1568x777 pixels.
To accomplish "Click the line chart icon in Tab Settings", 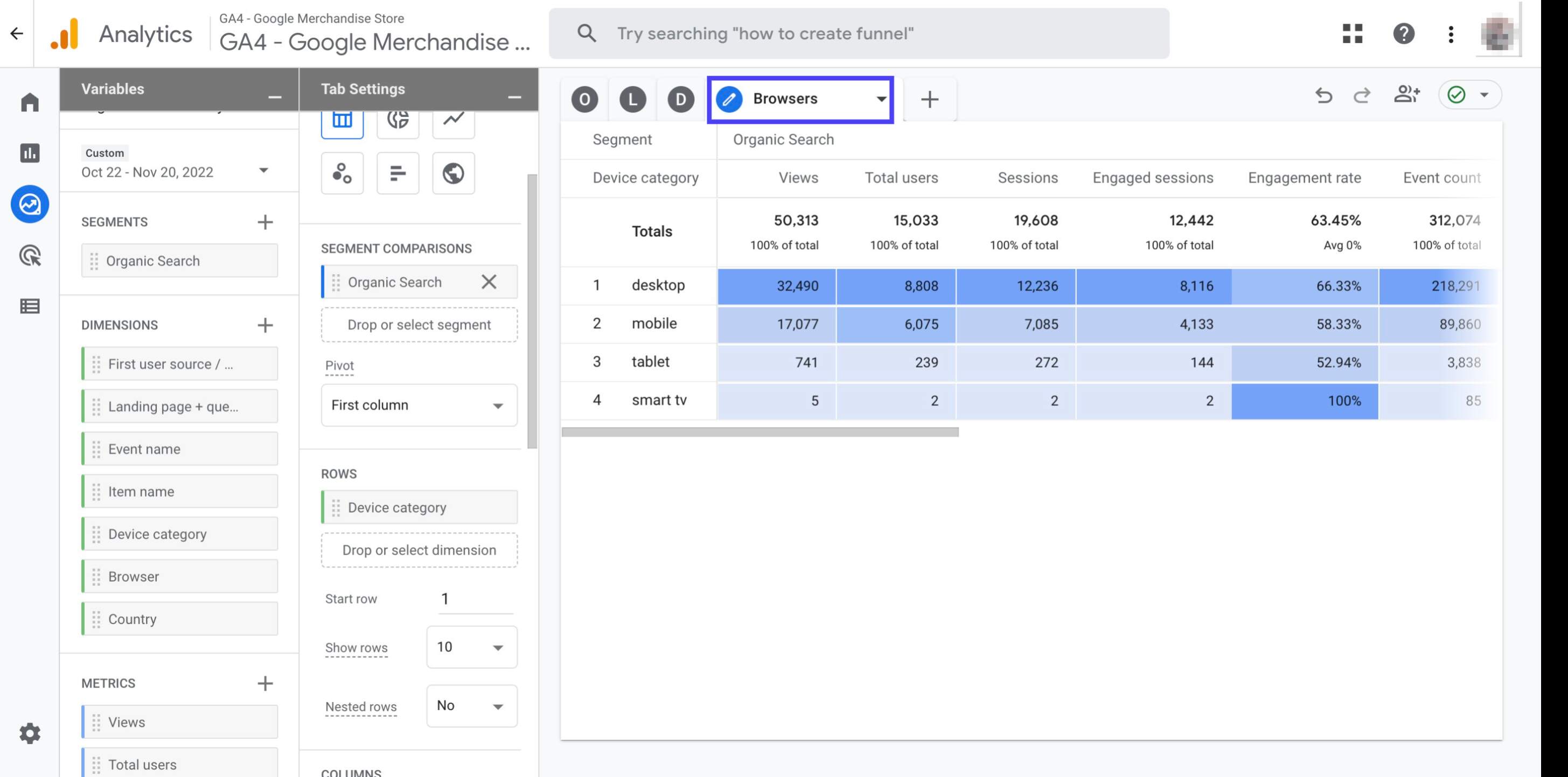I will click(x=453, y=119).
